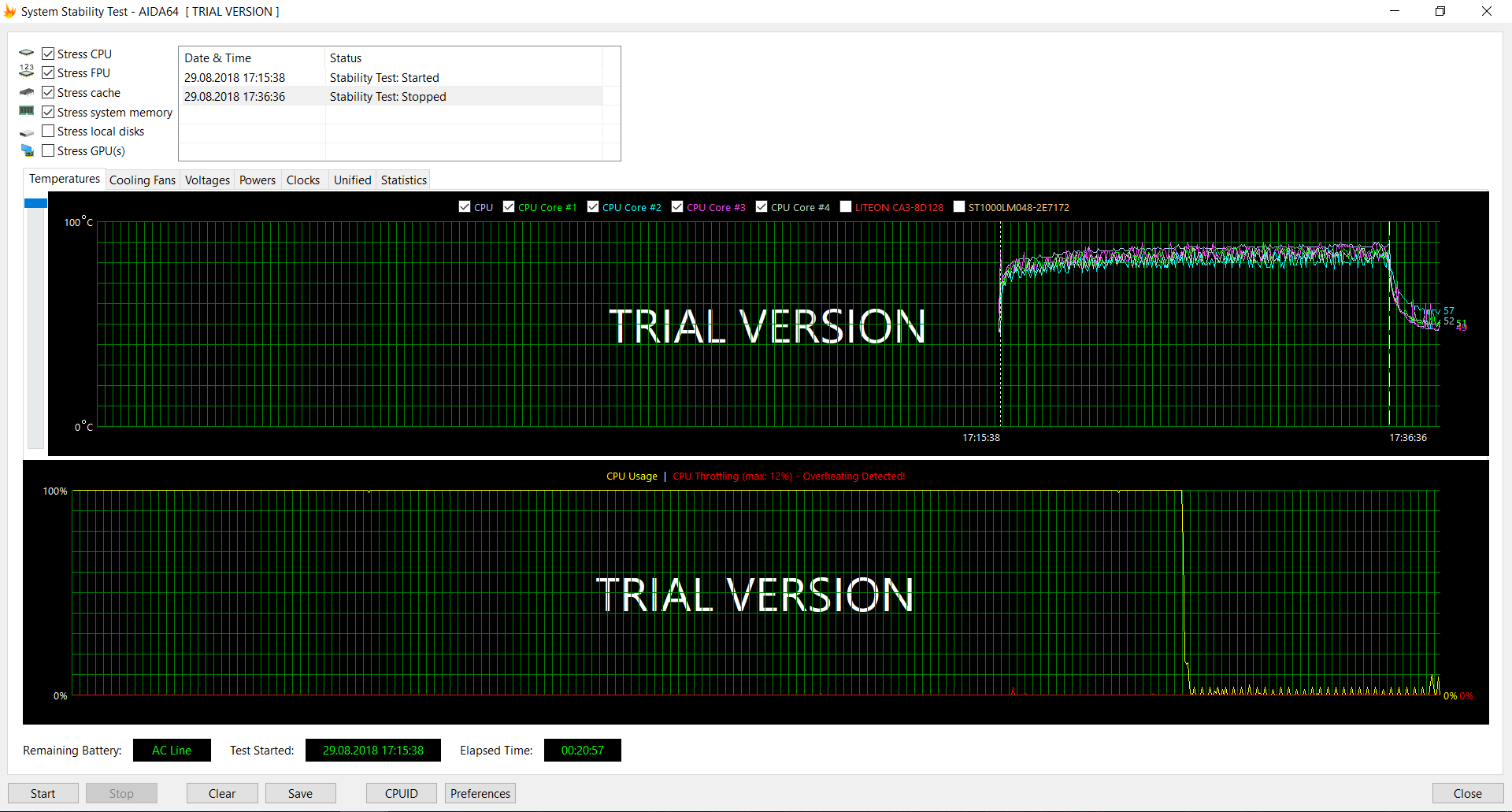Click the CPU Throttling overheating warning label
The height and width of the screenshot is (812, 1512).
(789, 476)
